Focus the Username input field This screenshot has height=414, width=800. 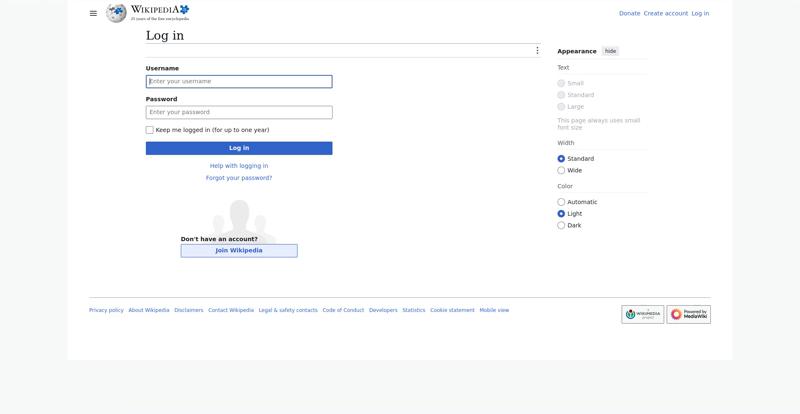click(239, 82)
